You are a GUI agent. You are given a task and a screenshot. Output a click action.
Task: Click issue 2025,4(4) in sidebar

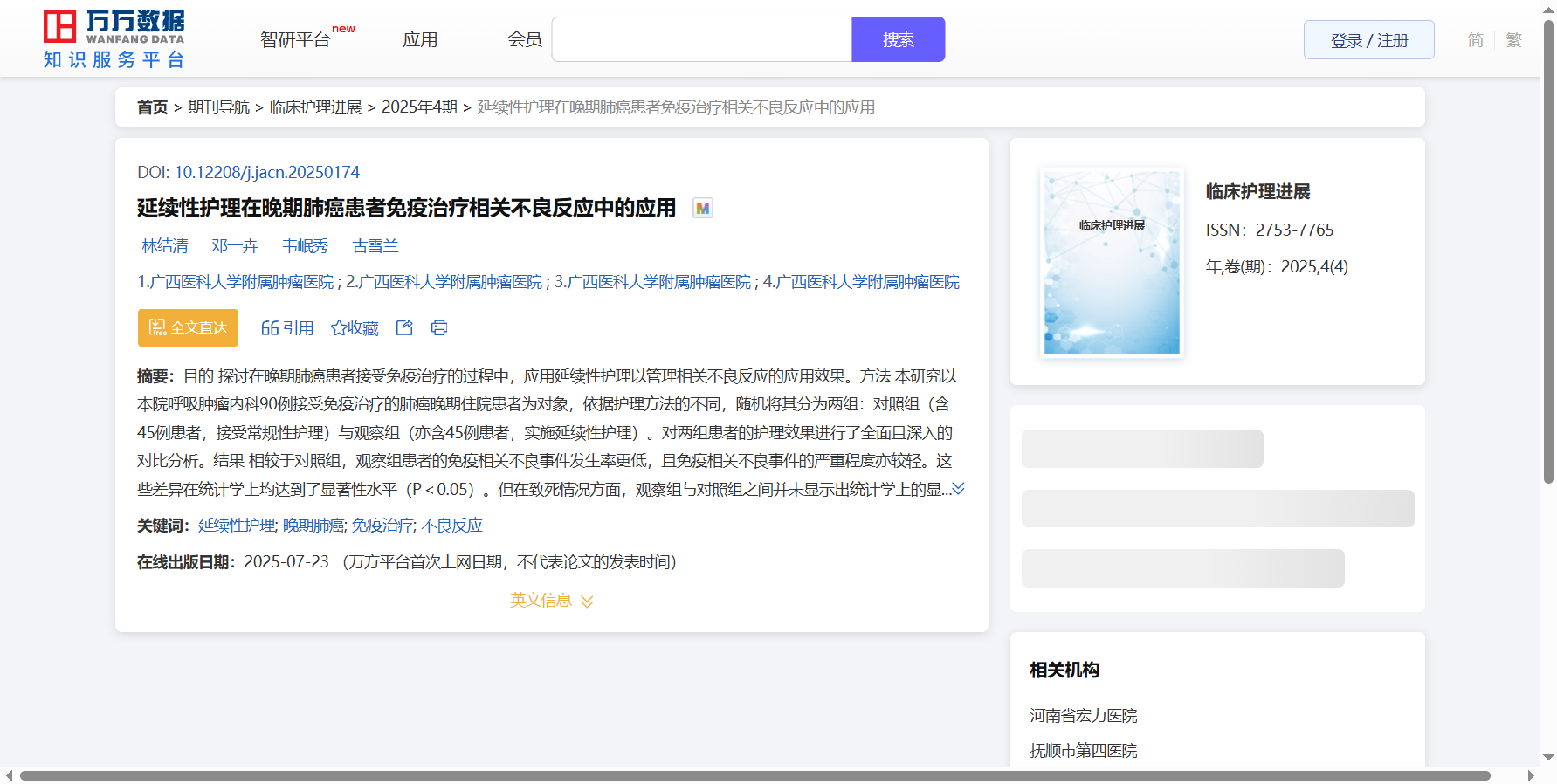[x=1314, y=266]
